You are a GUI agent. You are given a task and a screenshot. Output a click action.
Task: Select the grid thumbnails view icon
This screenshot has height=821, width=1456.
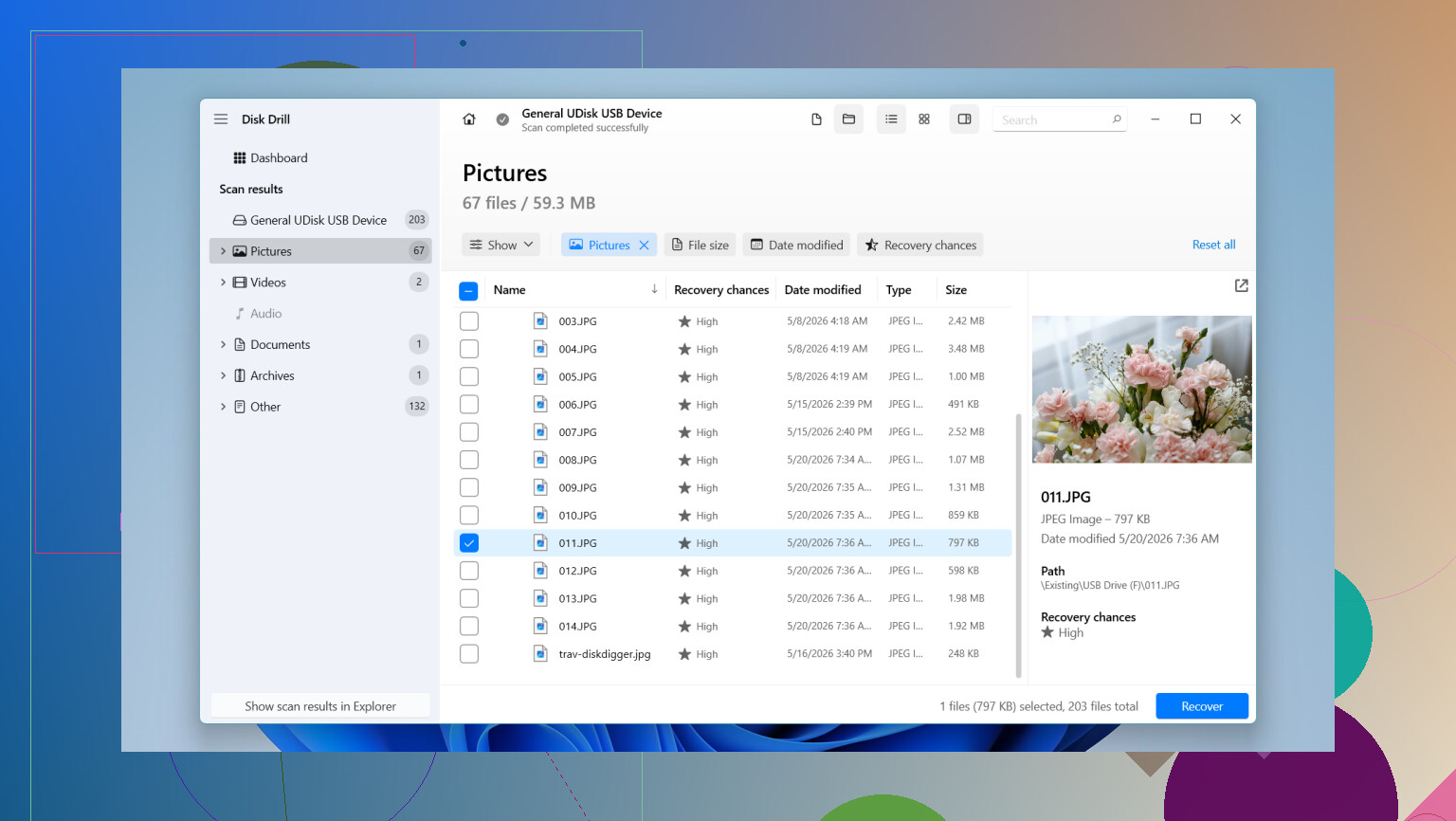[924, 119]
